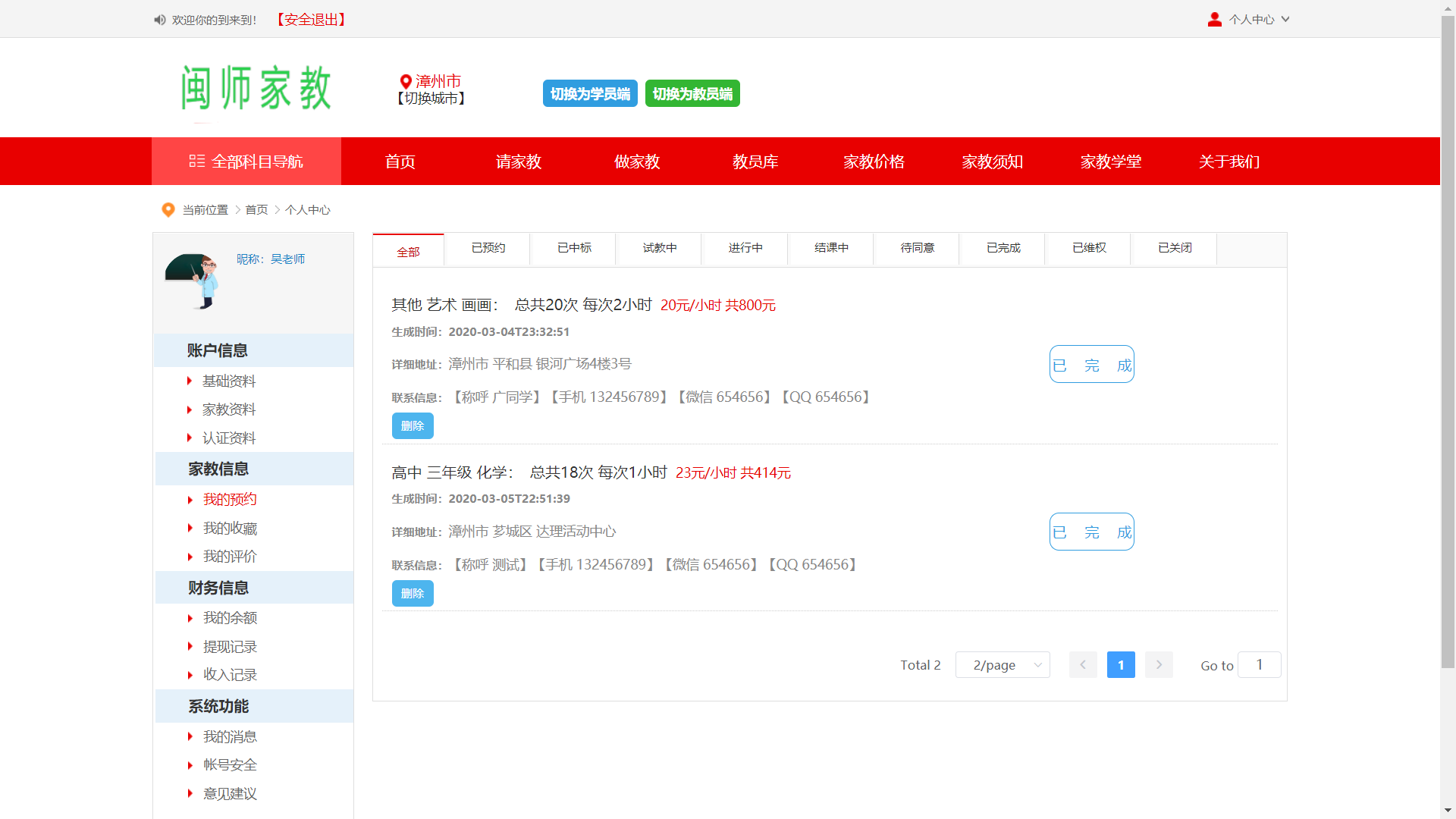Open 教员库 in navigation bar
The image size is (1456, 819).
coord(755,162)
